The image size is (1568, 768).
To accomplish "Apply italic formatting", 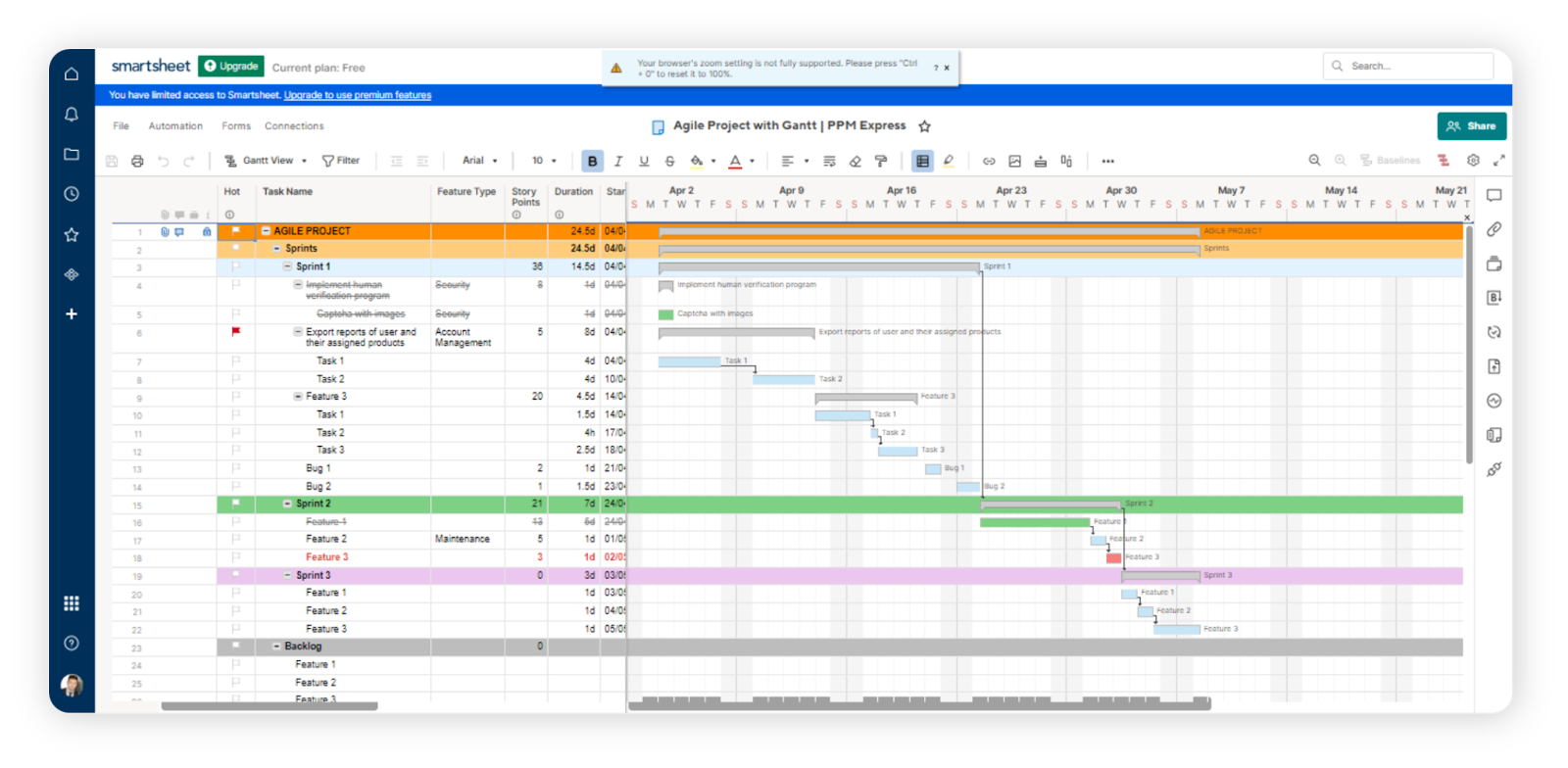I will point(618,161).
